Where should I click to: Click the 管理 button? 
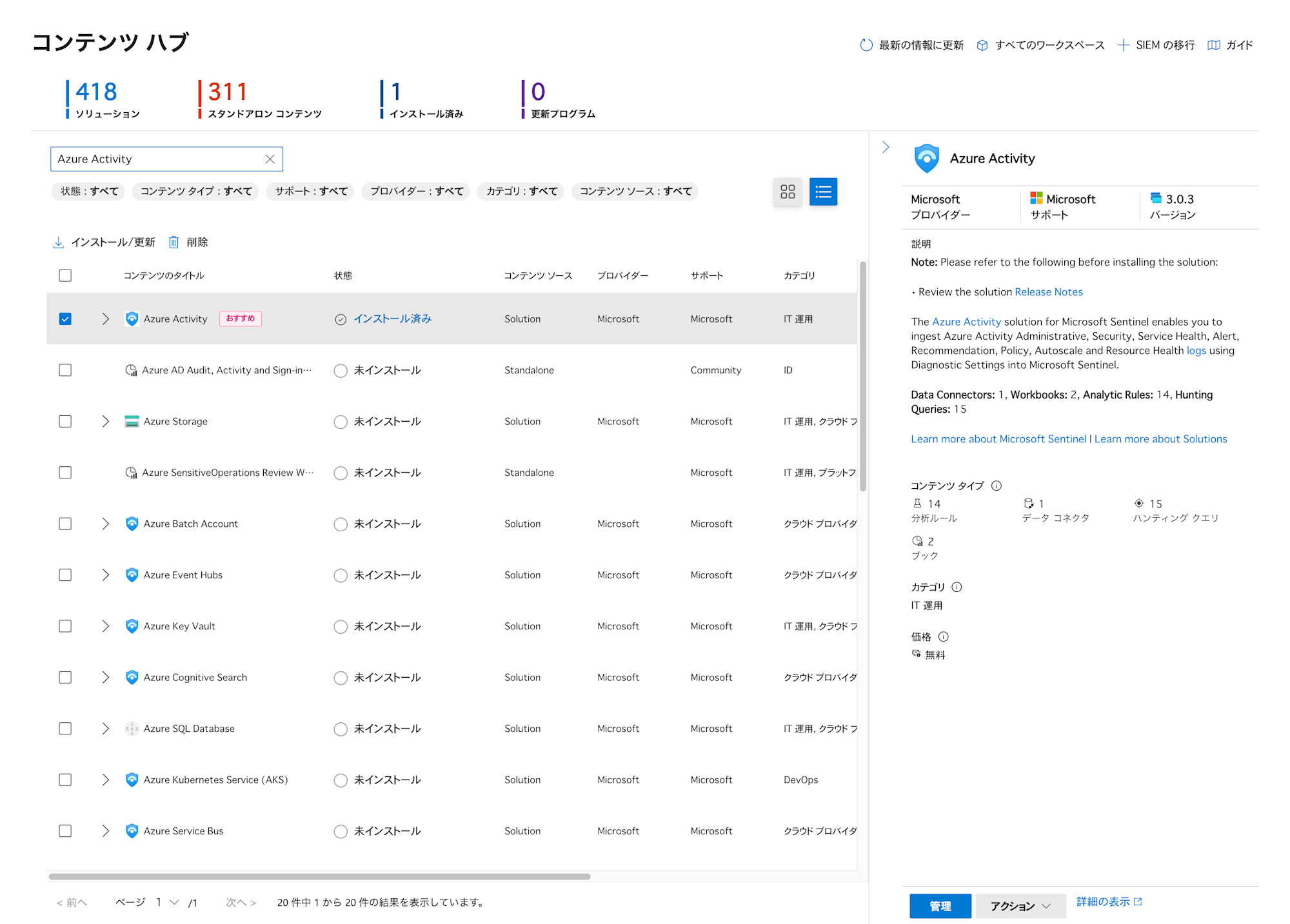pos(940,906)
